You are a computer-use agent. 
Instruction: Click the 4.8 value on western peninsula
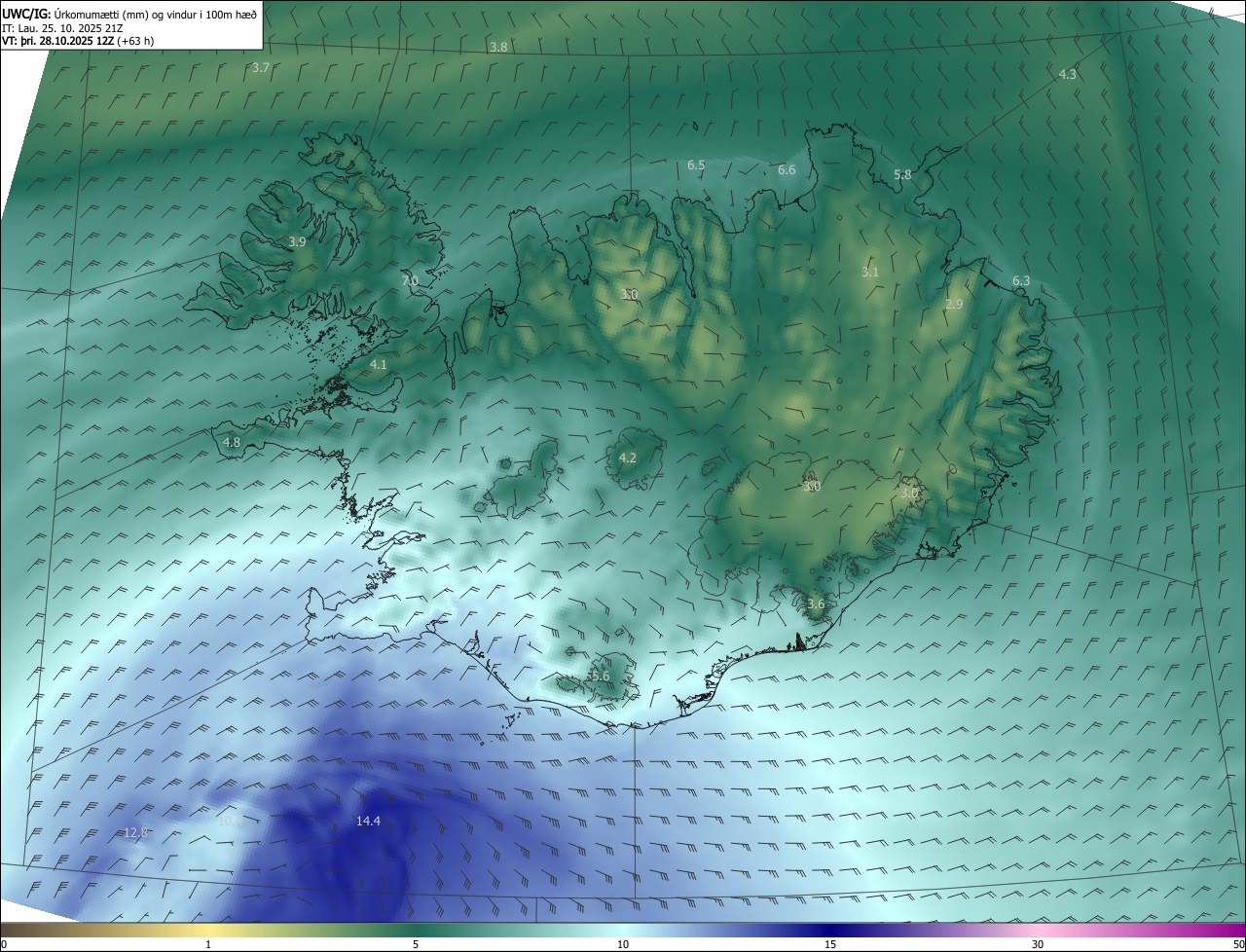(x=232, y=443)
